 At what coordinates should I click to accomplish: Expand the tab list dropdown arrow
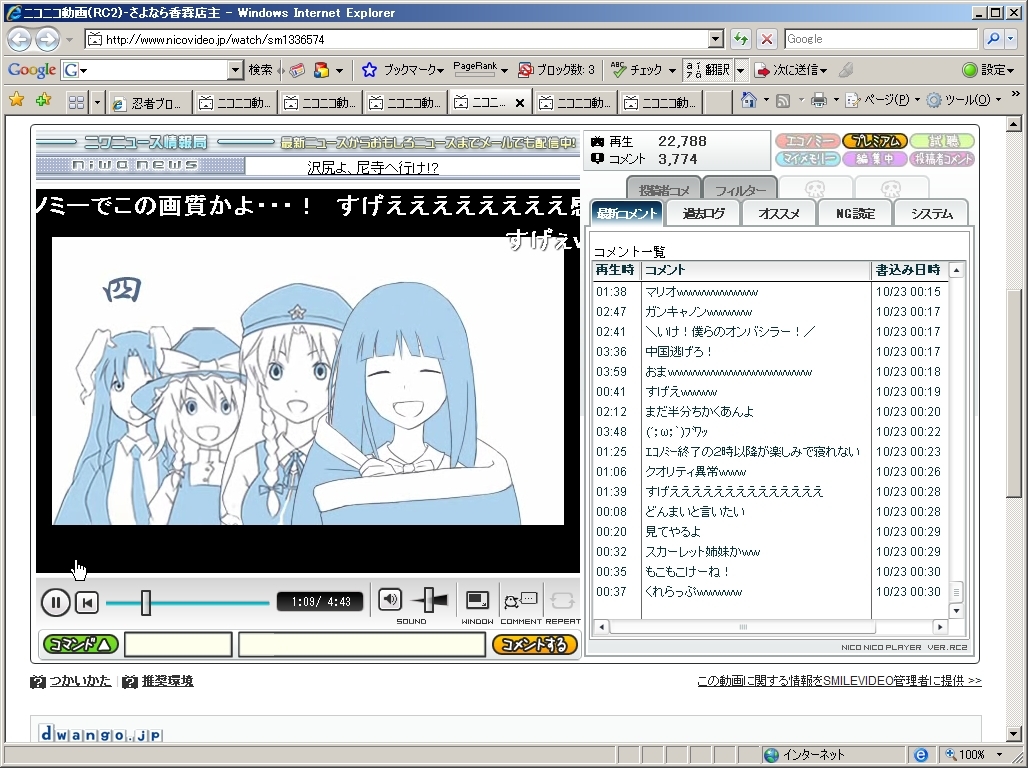tap(97, 102)
